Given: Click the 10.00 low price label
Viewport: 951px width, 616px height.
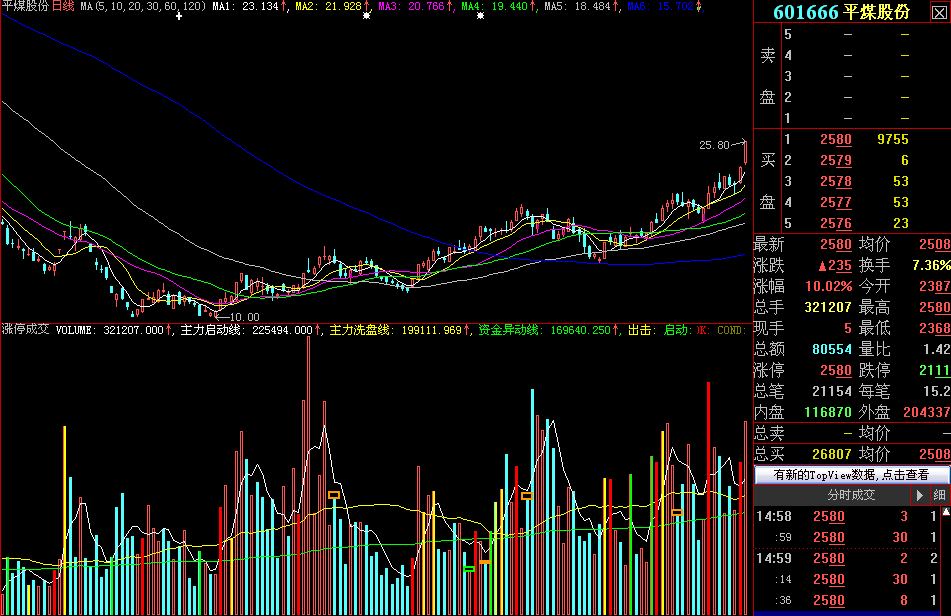Looking at the screenshot, I should 244,317.
